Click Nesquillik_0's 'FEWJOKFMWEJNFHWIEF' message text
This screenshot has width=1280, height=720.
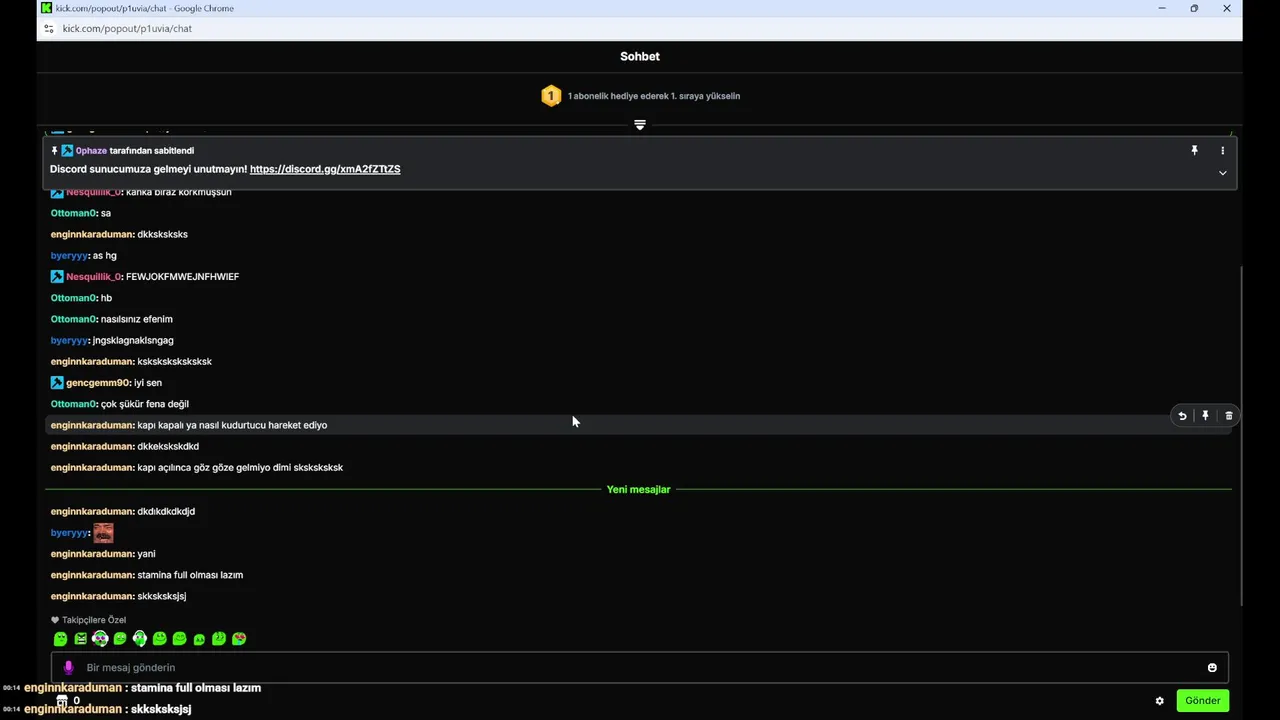(x=182, y=277)
